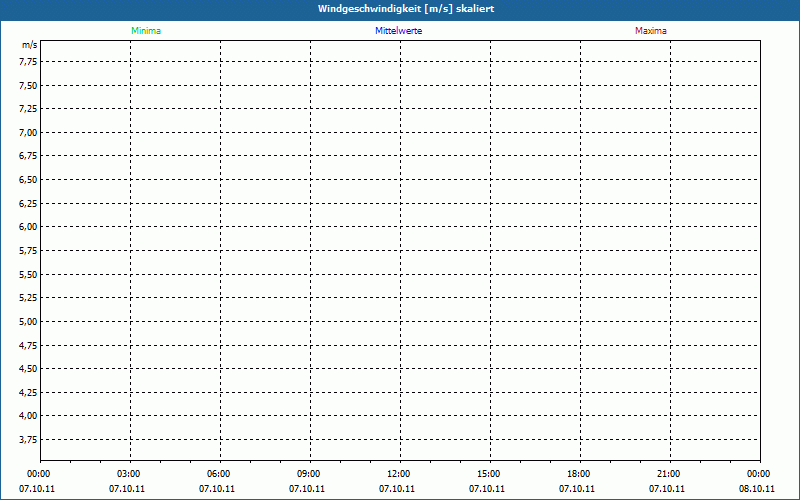Click the '21:00' time axis label

coord(668,474)
